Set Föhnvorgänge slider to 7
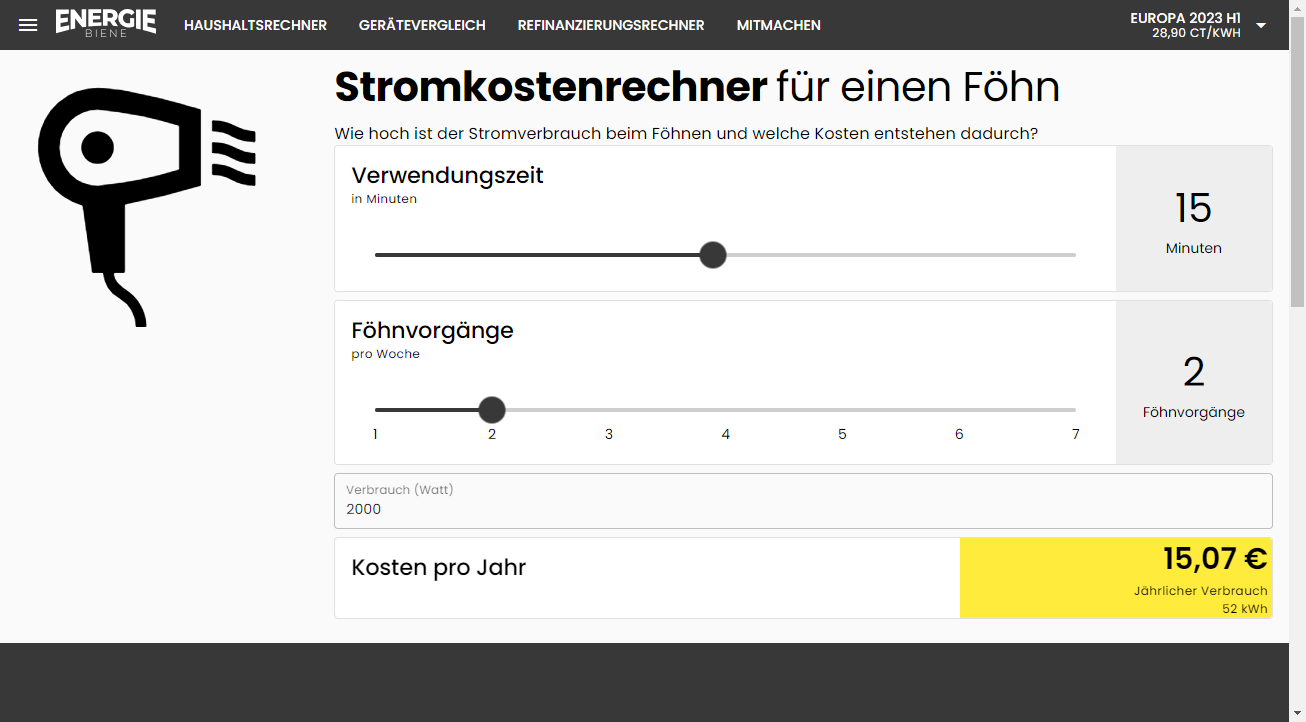The width and height of the screenshot is (1306, 722). 1075,410
